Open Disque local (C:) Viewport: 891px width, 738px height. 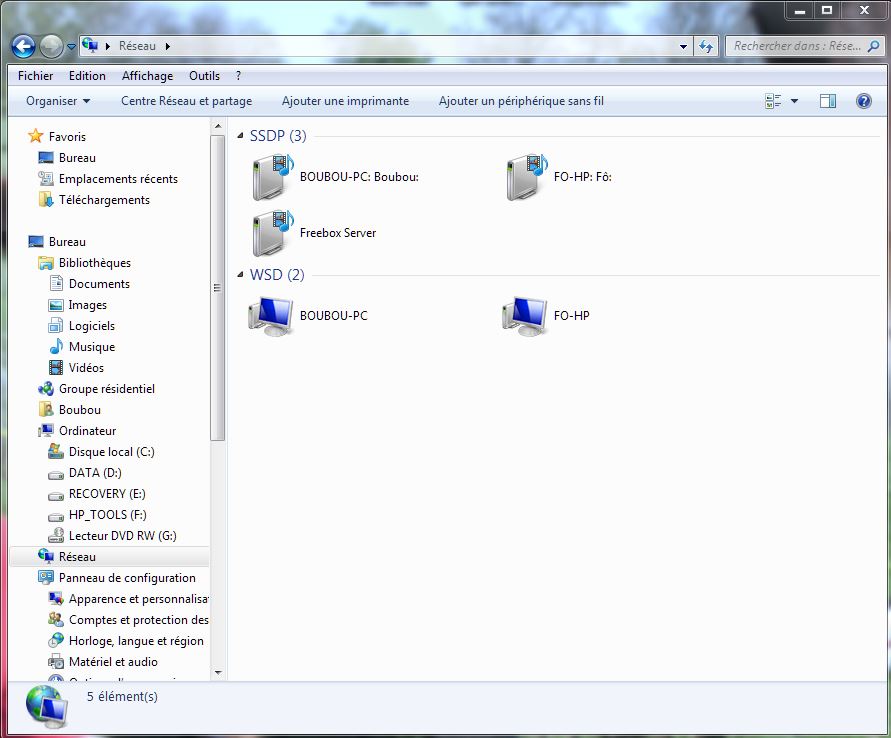click(102, 452)
